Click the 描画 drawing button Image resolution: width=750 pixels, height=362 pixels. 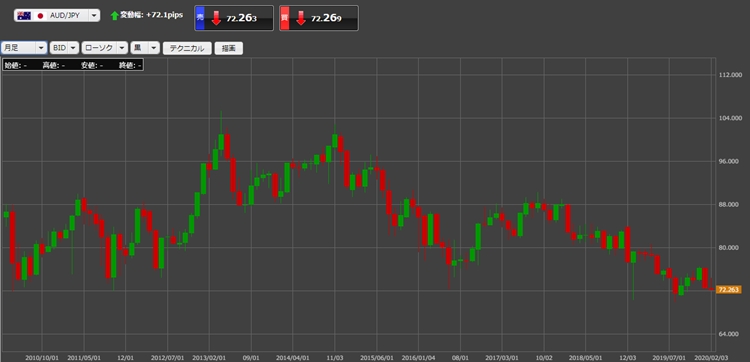[229, 48]
